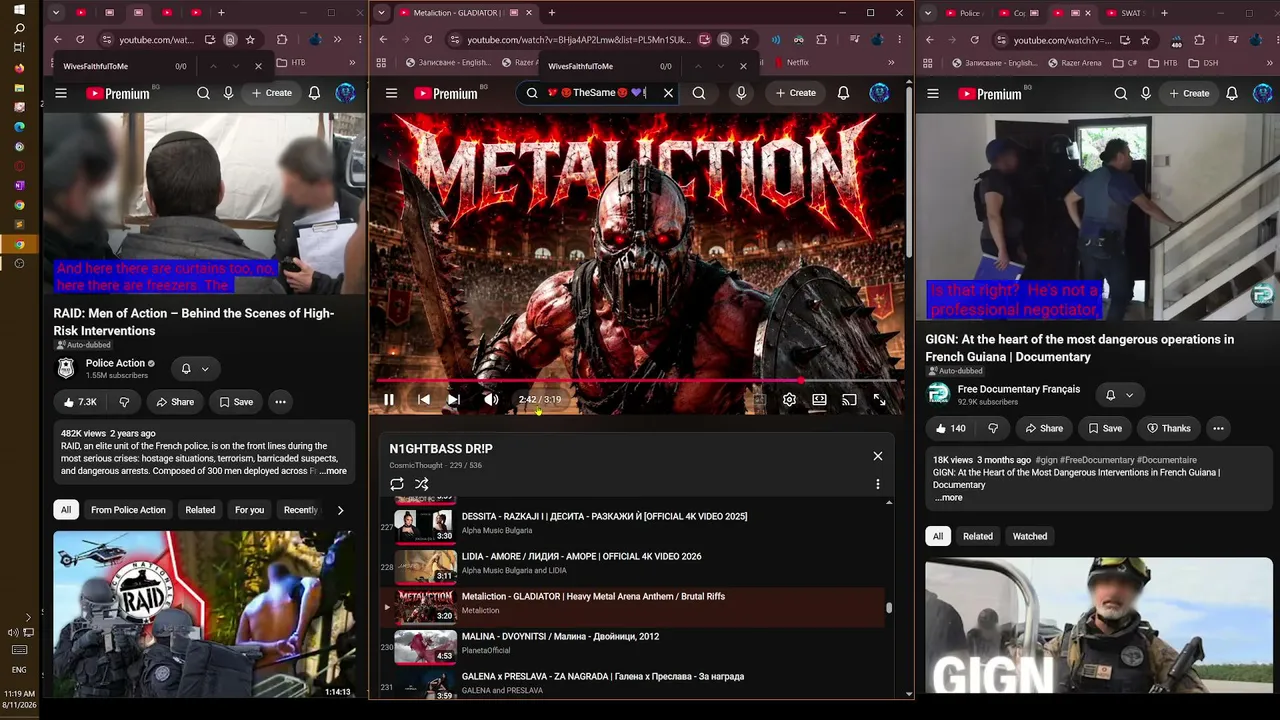Open tab search dropdown in center browser
This screenshot has width=1280, height=720.
(x=381, y=13)
